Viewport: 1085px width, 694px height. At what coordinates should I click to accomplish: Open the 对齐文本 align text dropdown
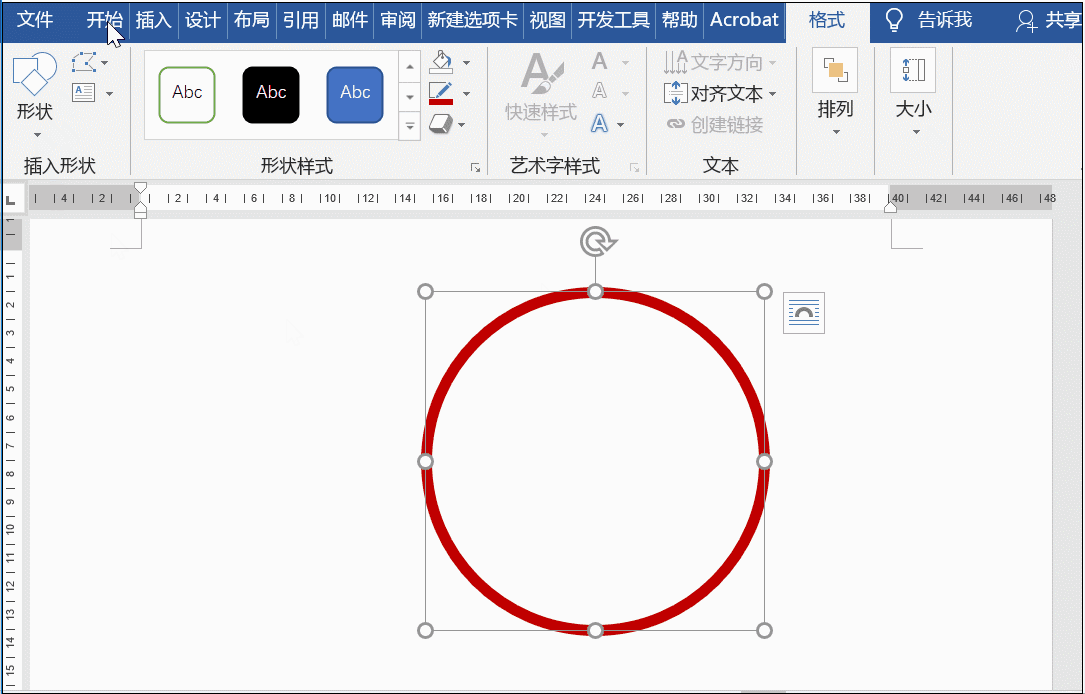tap(717, 92)
